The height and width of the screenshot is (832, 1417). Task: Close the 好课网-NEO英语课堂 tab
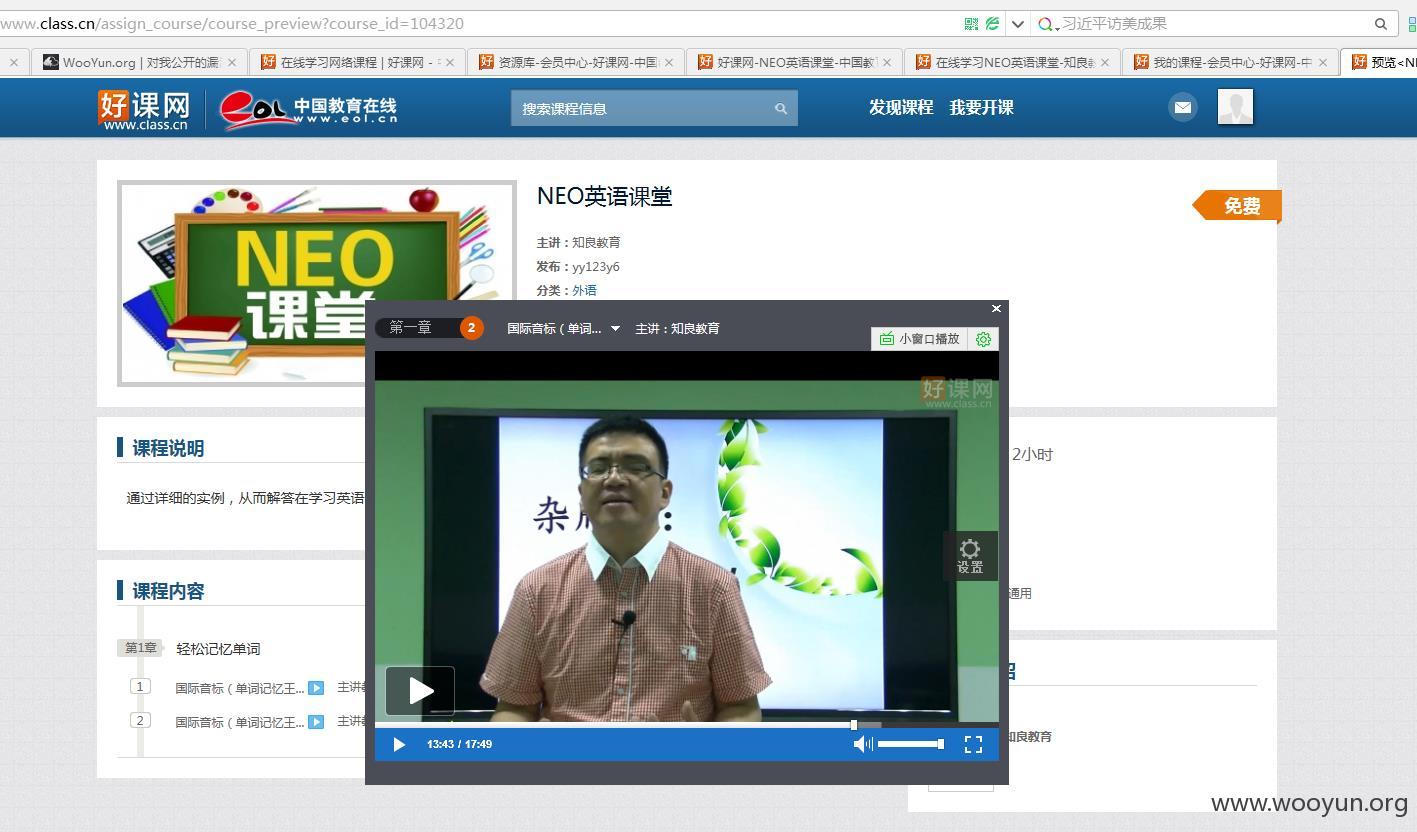[x=886, y=62]
